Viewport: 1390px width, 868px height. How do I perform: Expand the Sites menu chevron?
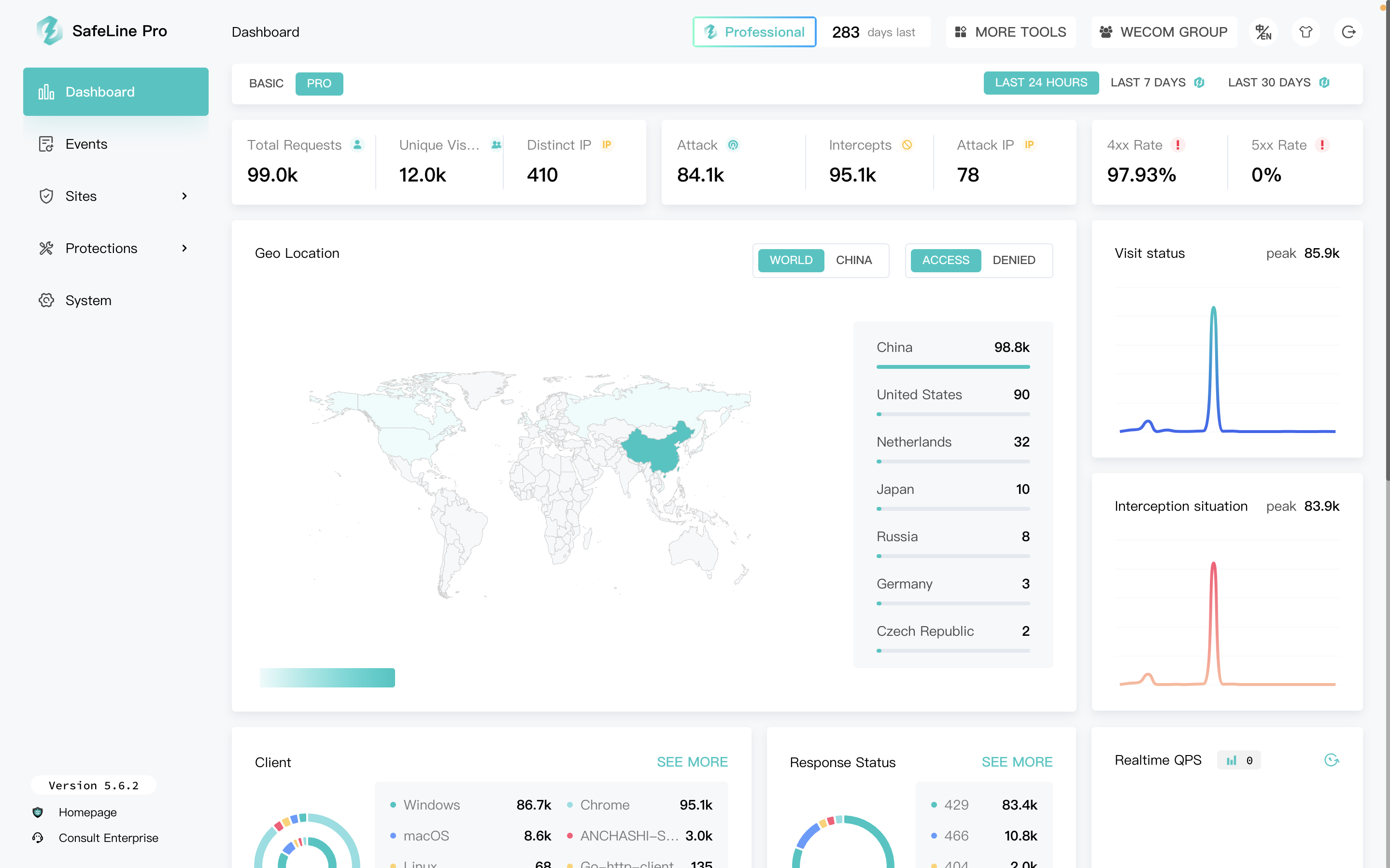coord(184,196)
